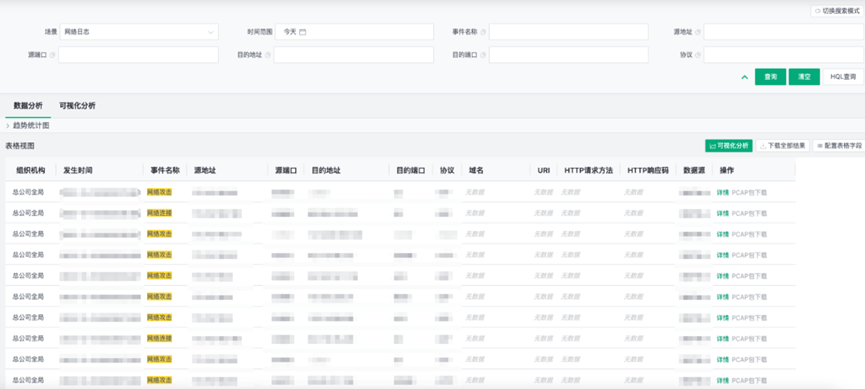Switch to the 可视化分析 tab
The height and width of the screenshot is (389, 865).
tap(77, 106)
